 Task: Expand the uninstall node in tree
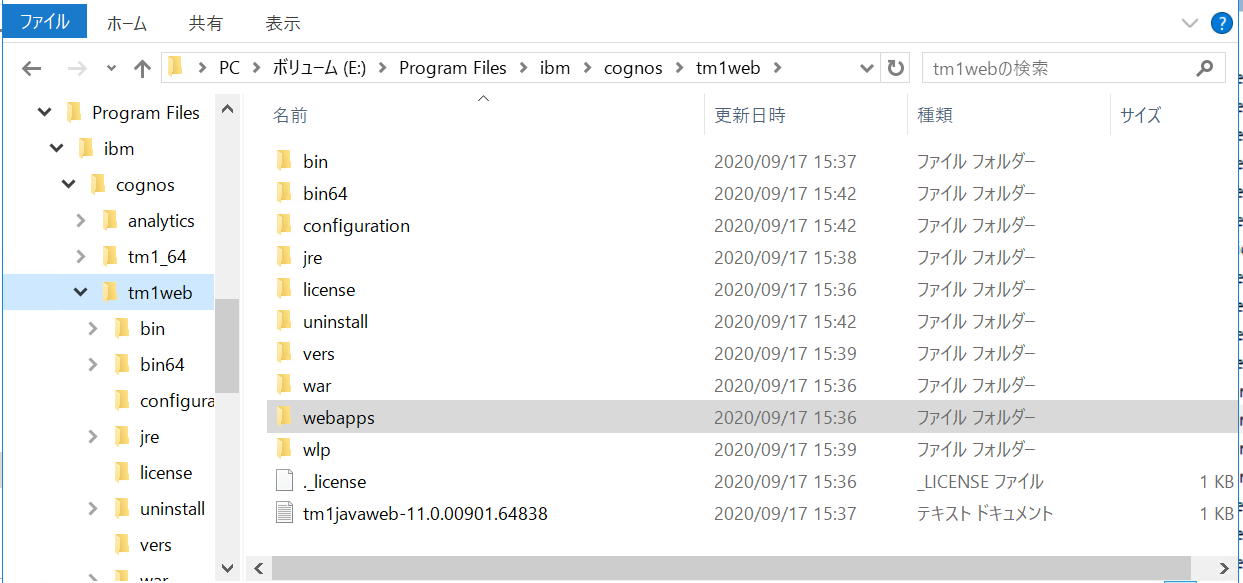point(93,509)
